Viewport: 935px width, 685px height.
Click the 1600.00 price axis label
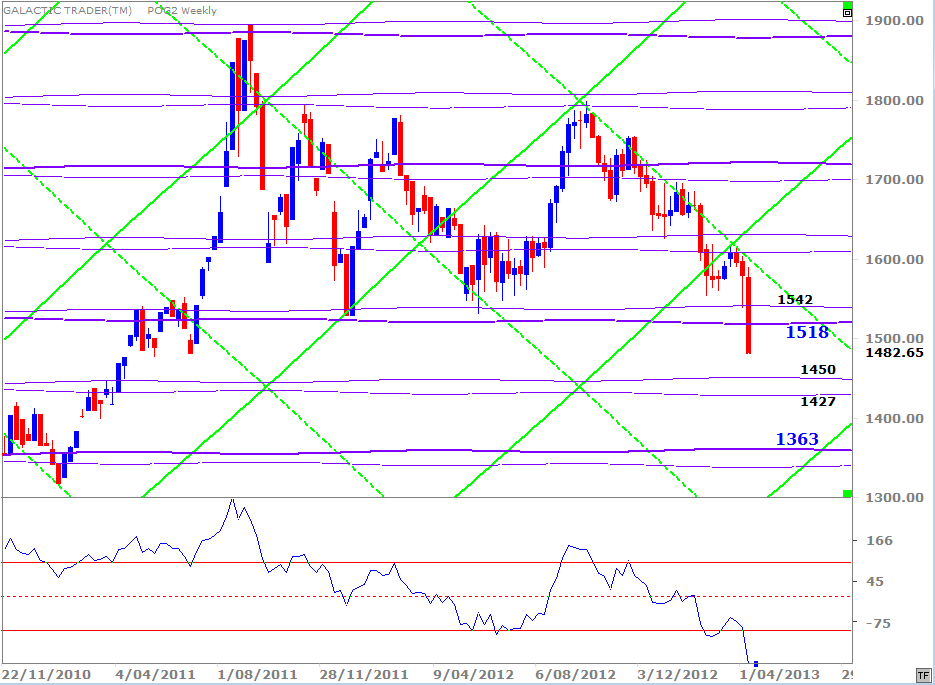tap(894, 259)
